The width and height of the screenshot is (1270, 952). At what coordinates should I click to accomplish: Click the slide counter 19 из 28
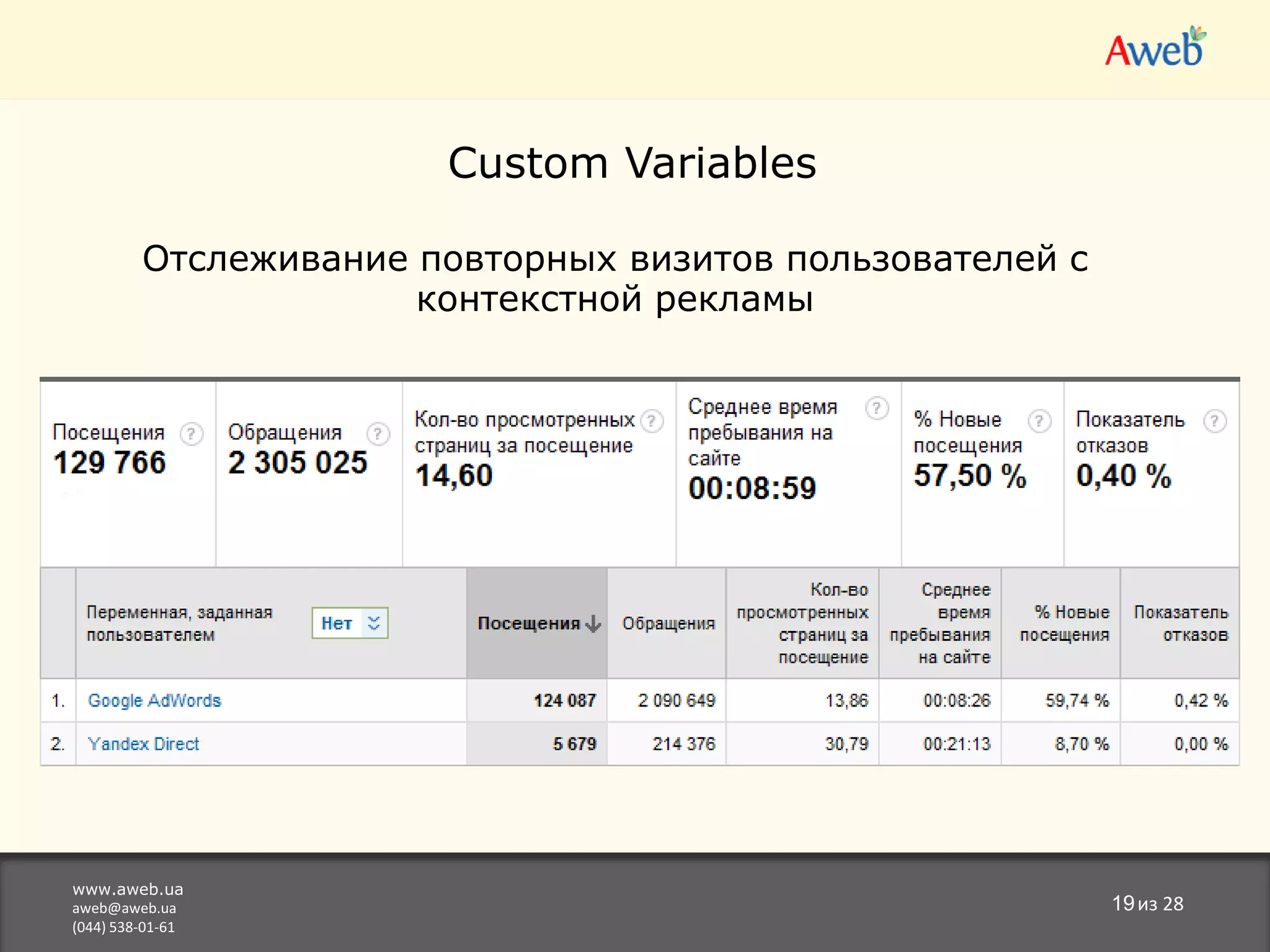coord(1148,904)
